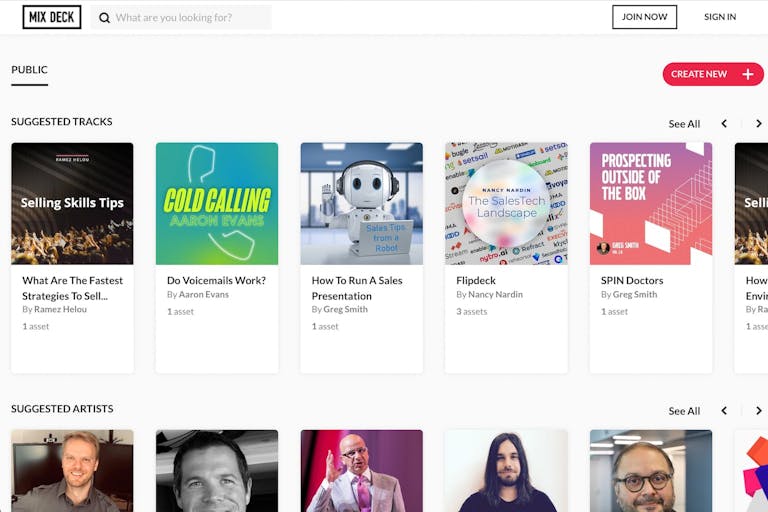This screenshot has width=768, height=512.
Task: Open artist photo of speaker with pink tie
Action: pyautogui.click(x=361, y=471)
